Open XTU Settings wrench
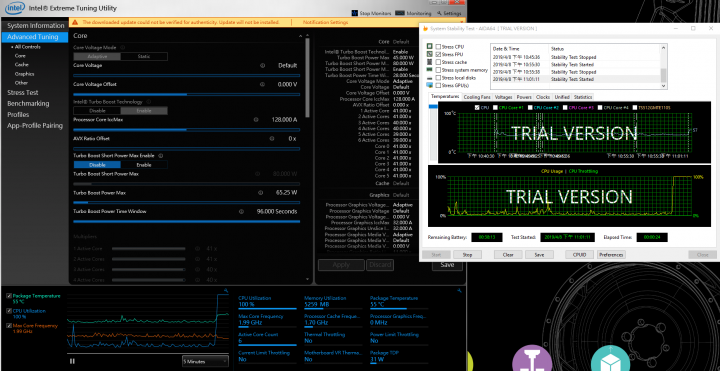 click(x=449, y=13)
